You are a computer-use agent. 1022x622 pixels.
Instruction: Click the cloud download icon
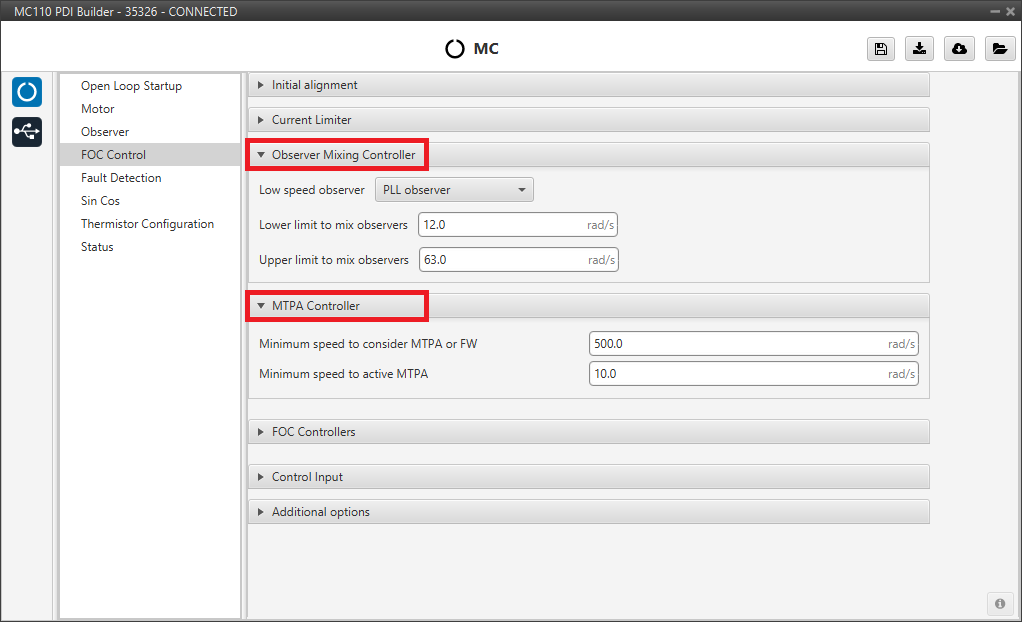[x=959, y=49]
